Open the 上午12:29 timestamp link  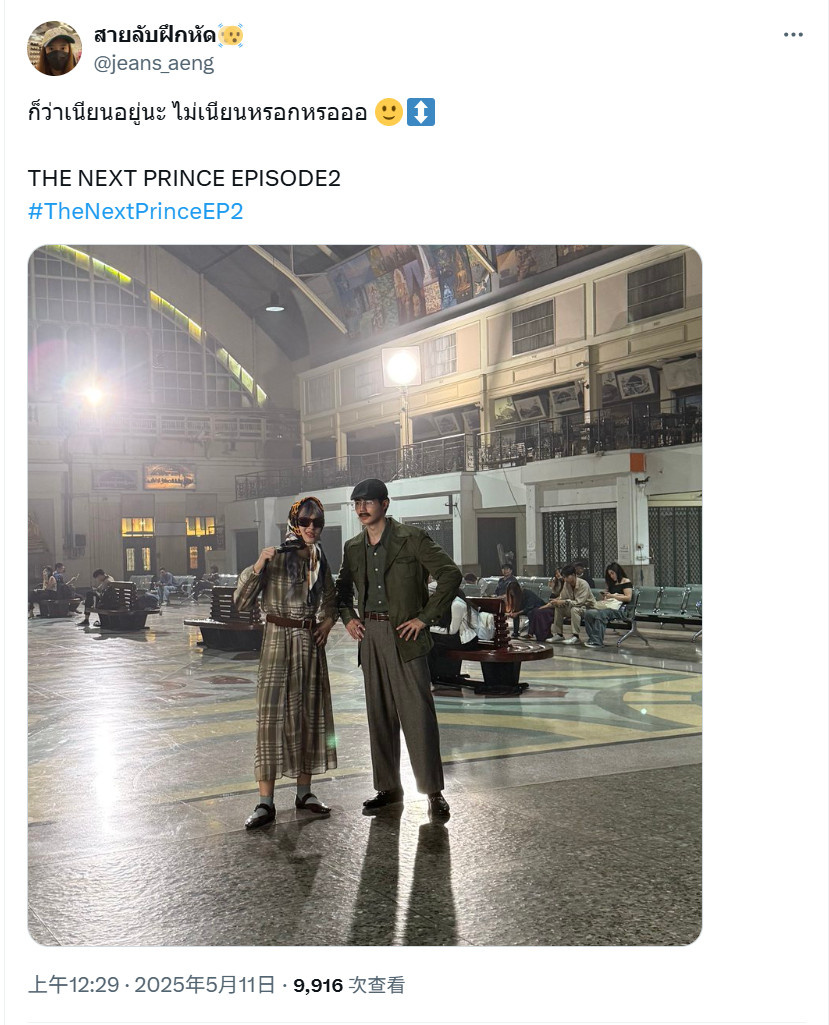(x=73, y=984)
